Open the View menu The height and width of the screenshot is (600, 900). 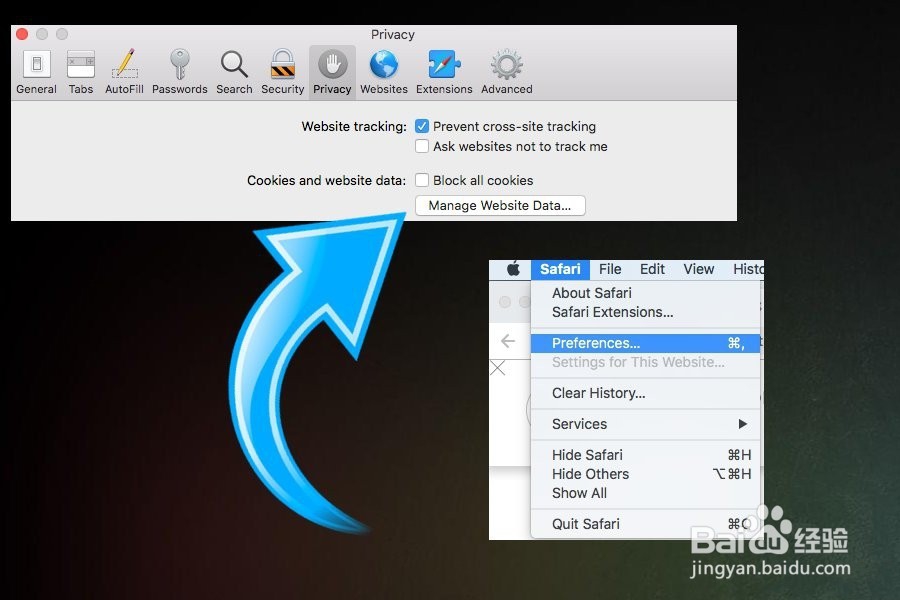699,269
